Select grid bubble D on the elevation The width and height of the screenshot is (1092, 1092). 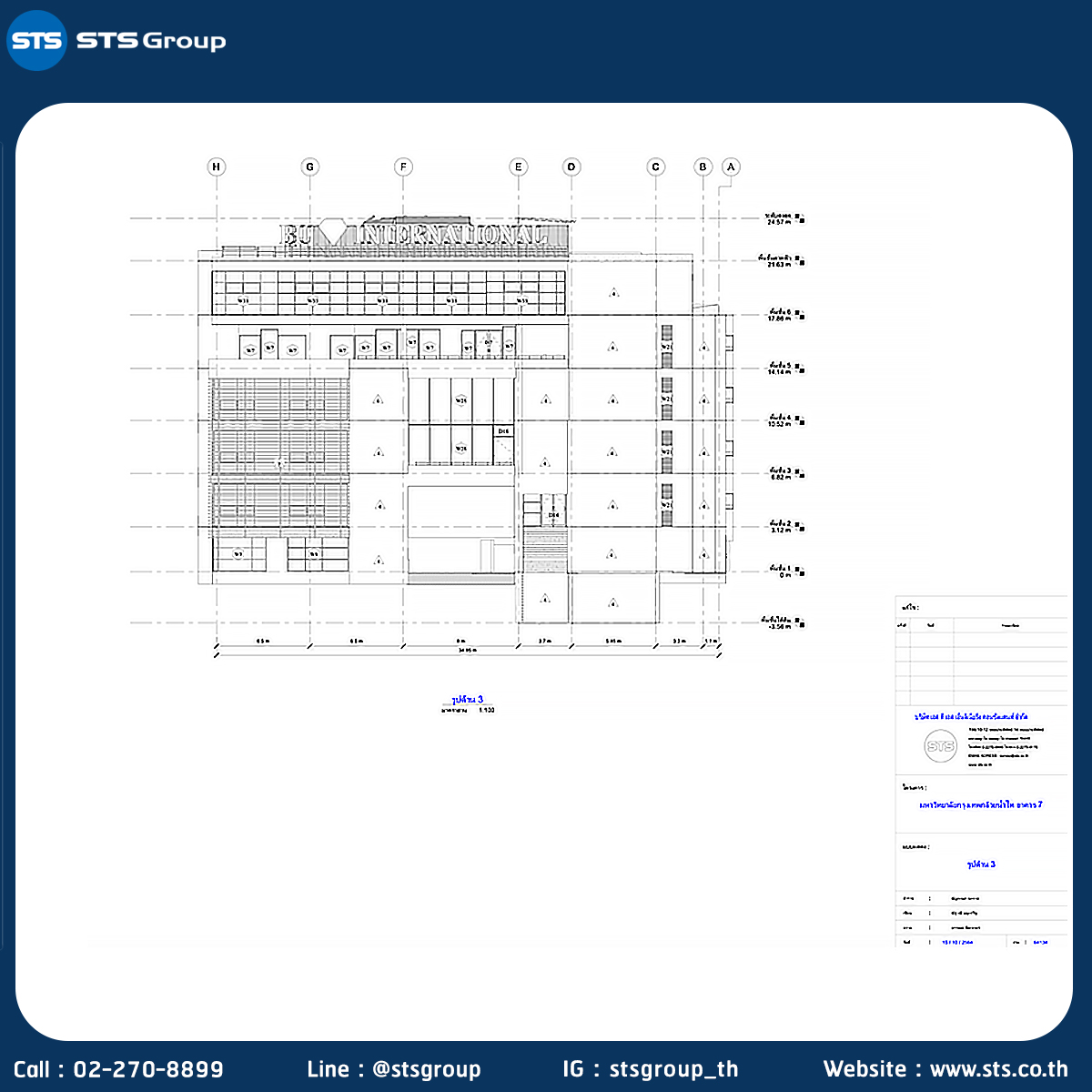pos(571,167)
